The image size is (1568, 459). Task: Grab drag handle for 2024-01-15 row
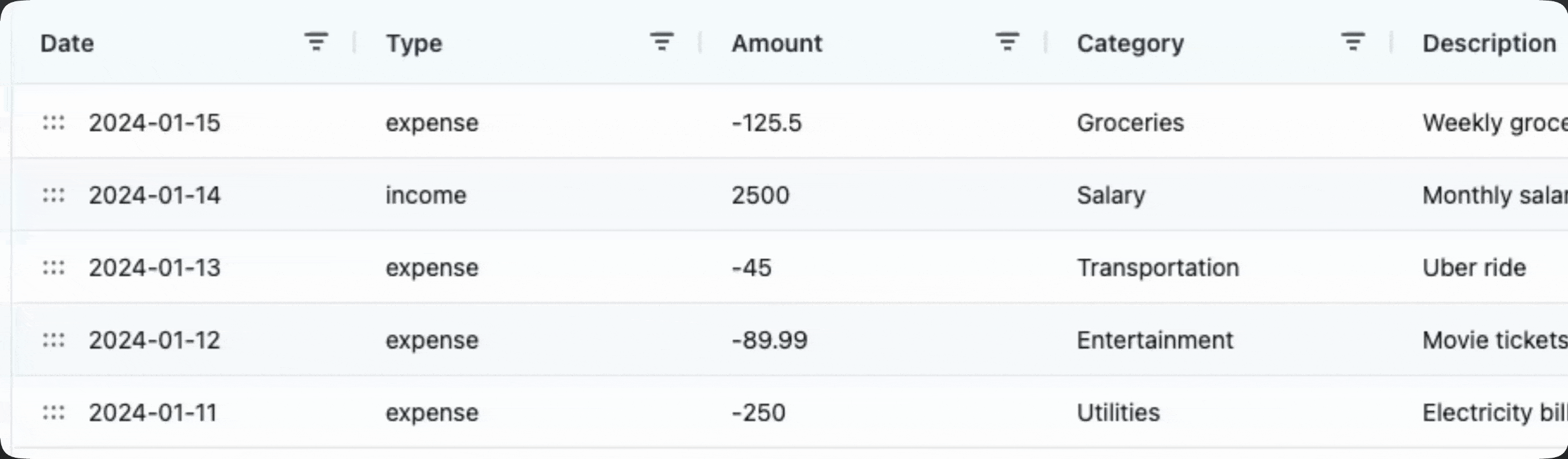coord(54,122)
